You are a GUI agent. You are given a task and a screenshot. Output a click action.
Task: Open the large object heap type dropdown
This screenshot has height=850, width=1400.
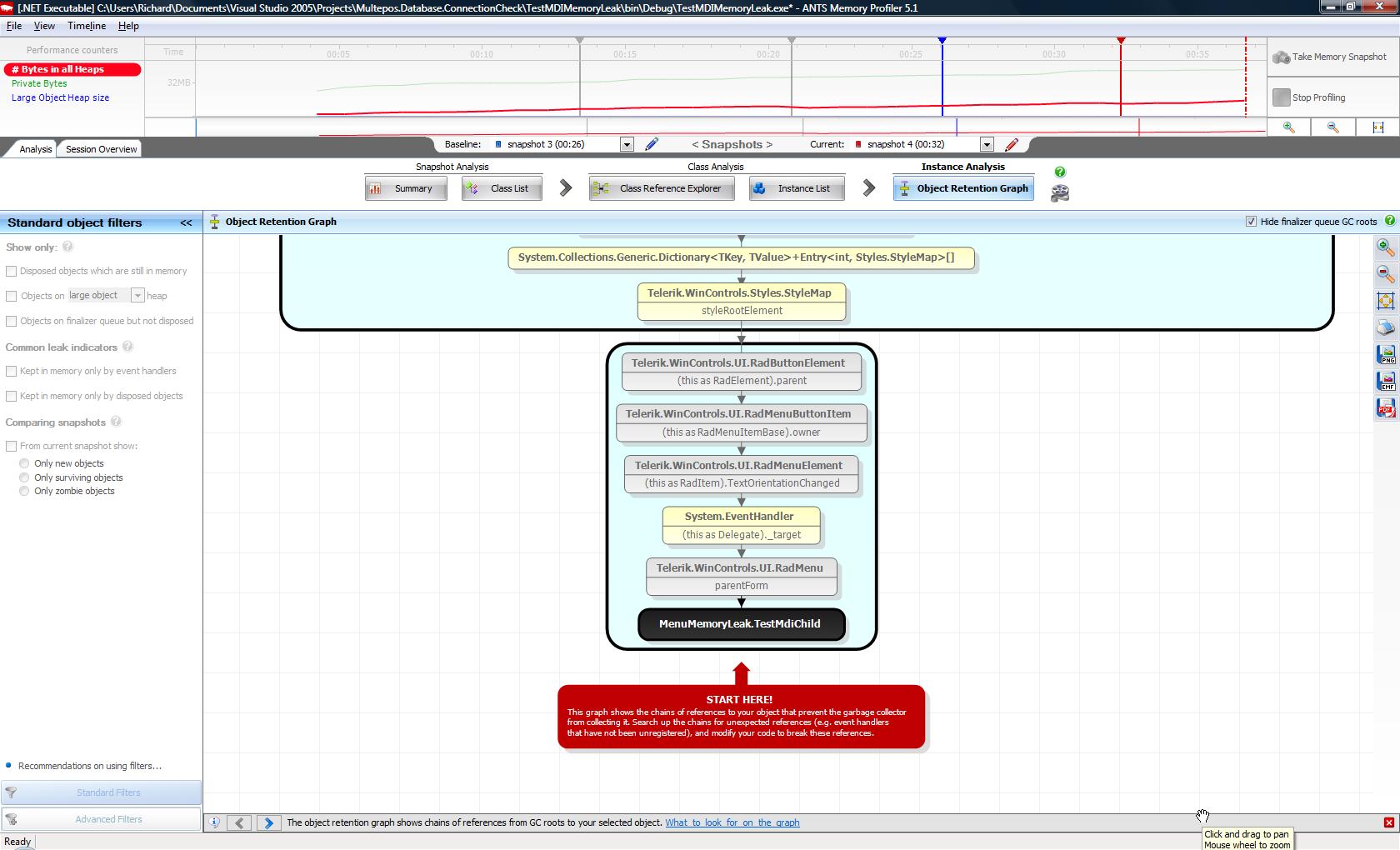[x=137, y=296]
